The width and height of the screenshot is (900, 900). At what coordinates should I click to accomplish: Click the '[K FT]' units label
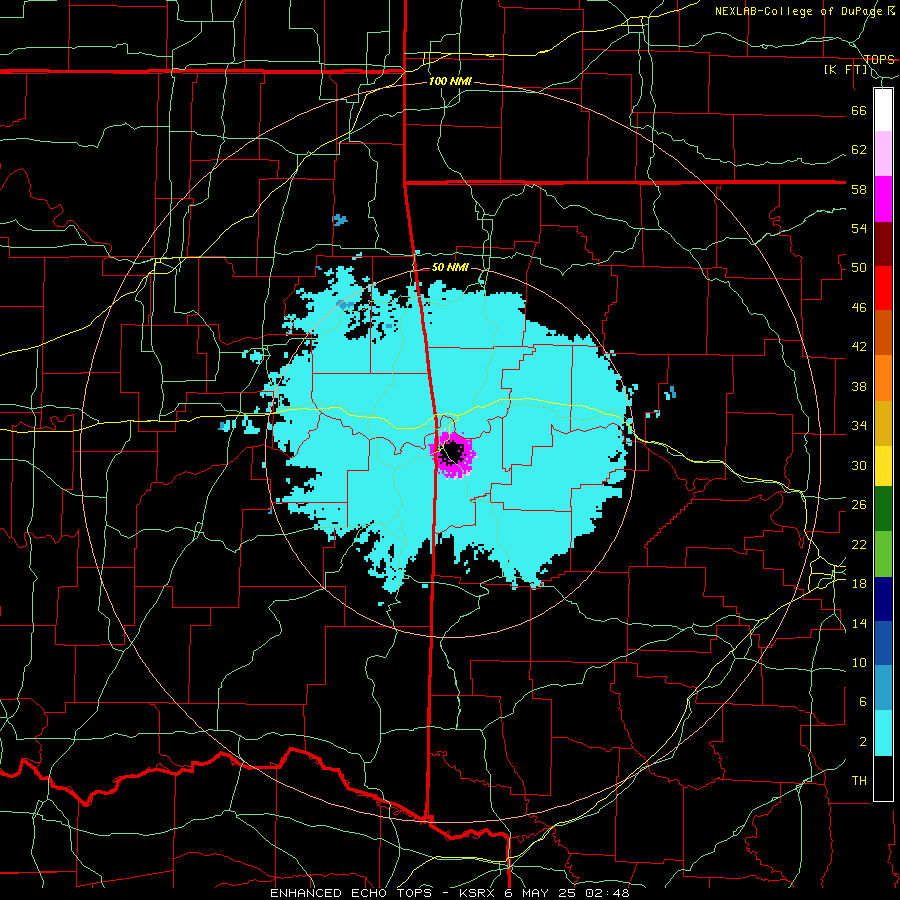pyautogui.click(x=845, y=70)
